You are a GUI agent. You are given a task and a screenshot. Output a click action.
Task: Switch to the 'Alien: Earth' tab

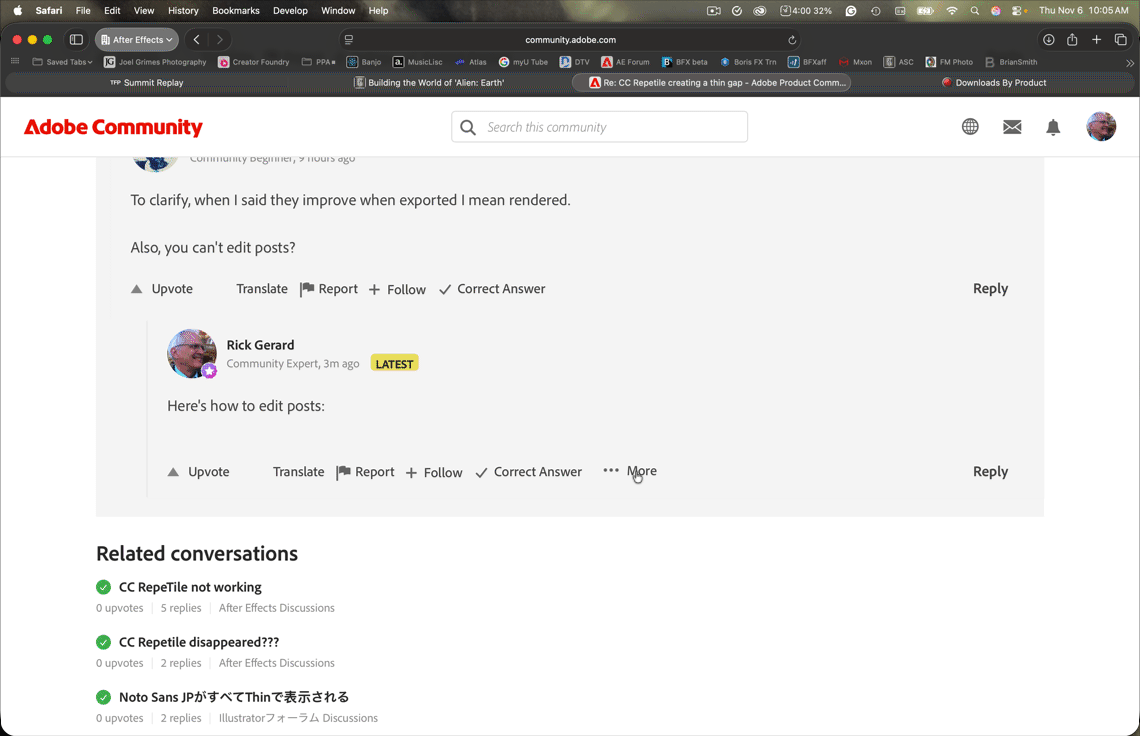coord(429,83)
